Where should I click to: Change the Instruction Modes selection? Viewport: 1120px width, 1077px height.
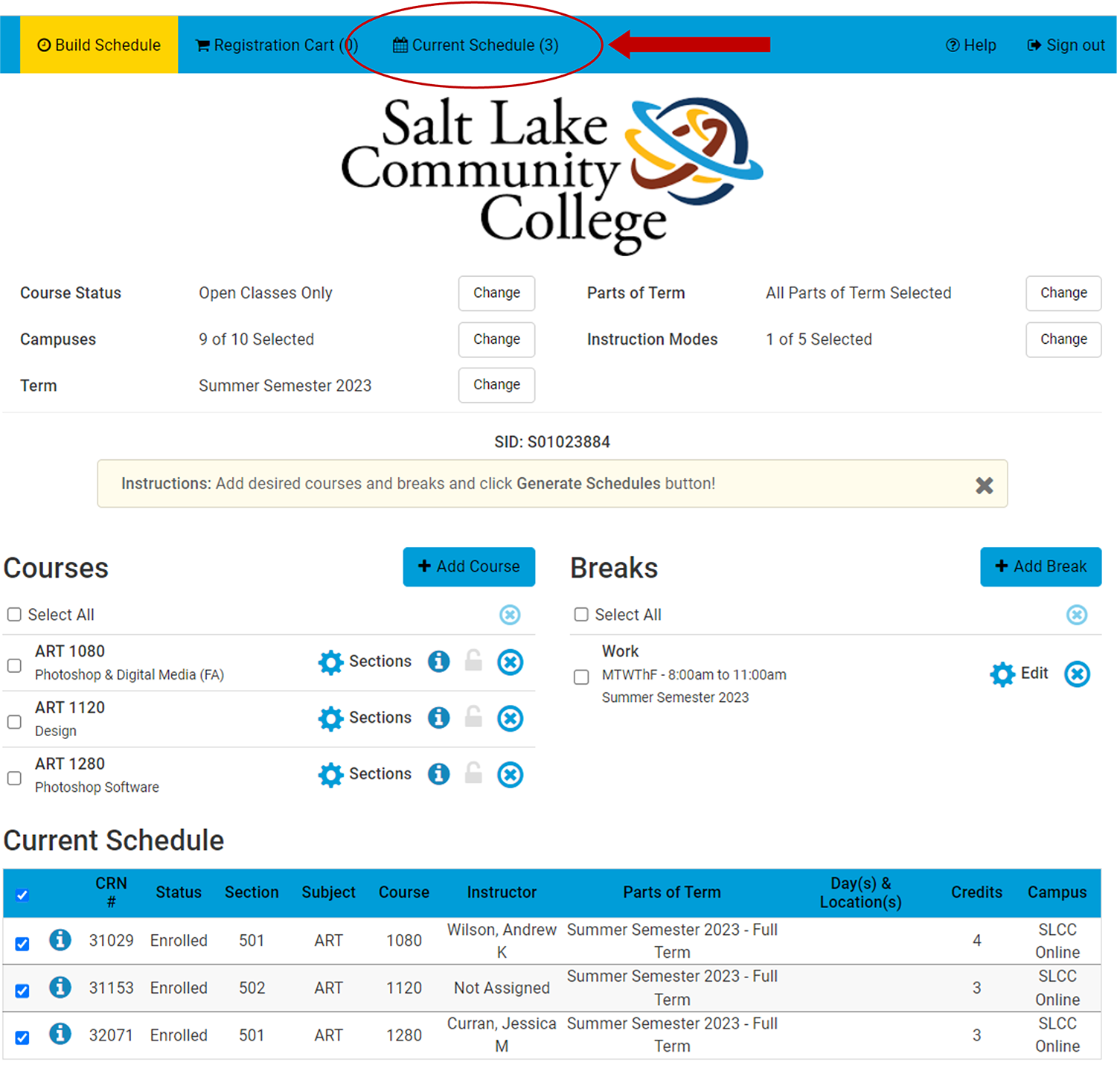[x=1063, y=340]
